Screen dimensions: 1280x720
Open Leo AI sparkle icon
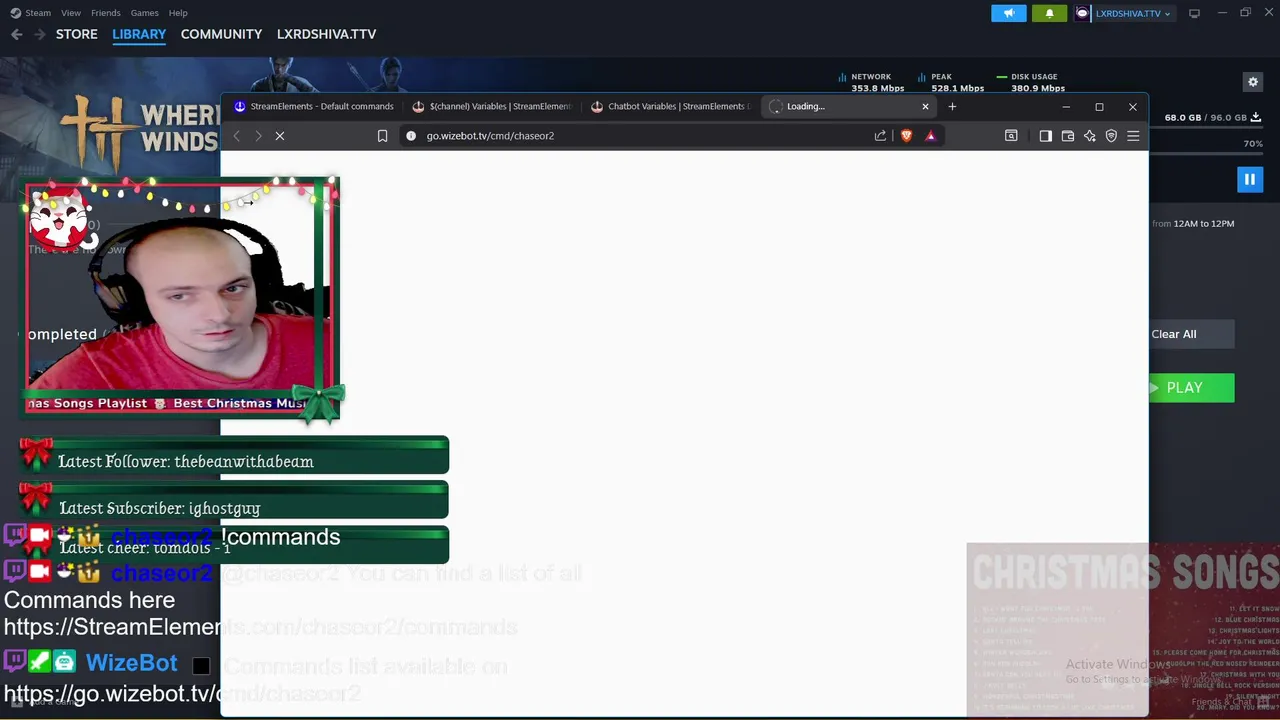tap(1089, 136)
